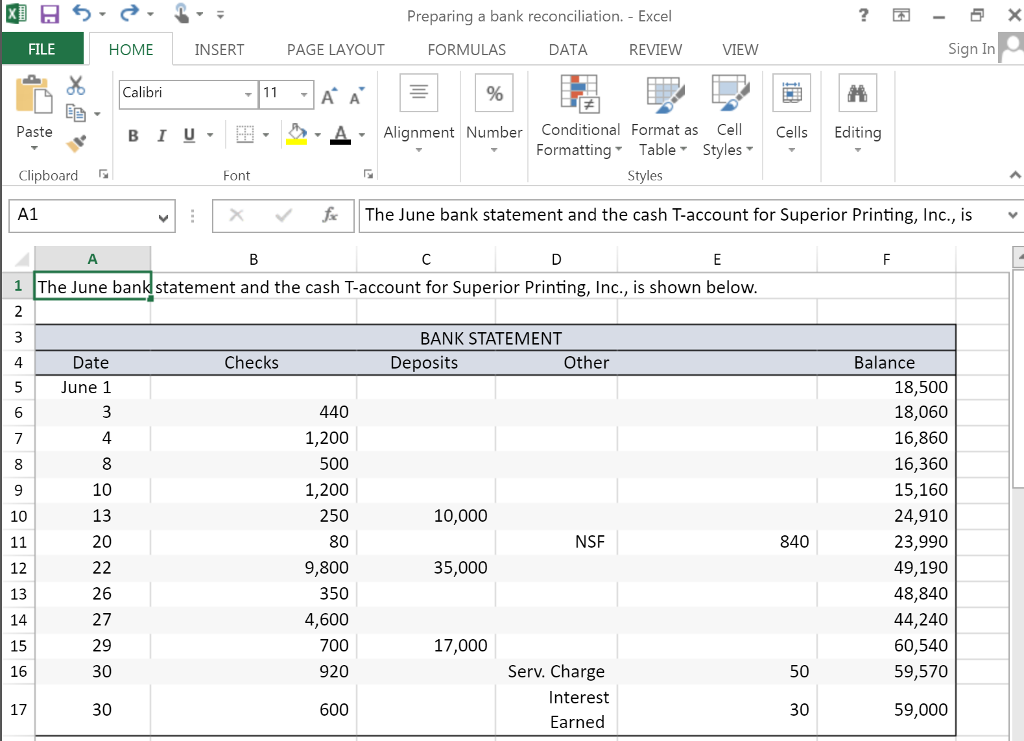Click the Sign In link
This screenshot has height=741, width=1024.
[971, 49]
